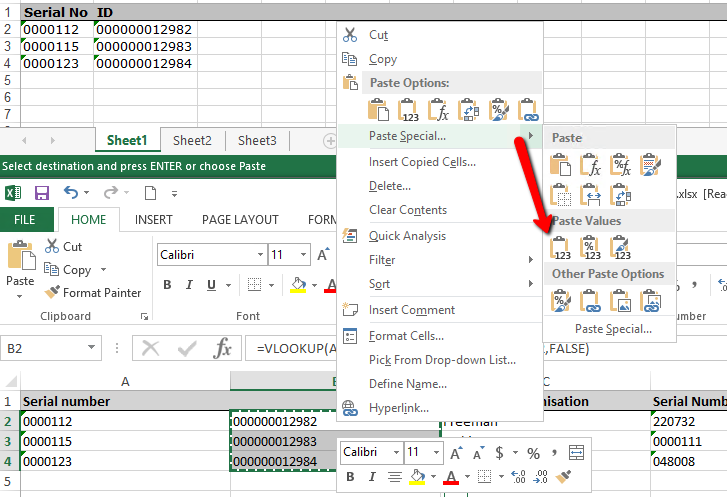Image resolution: width=727 pixels, height=497 pixels.
Task: Toggle Bold in ribbon Font group
Action: point(167,284)
